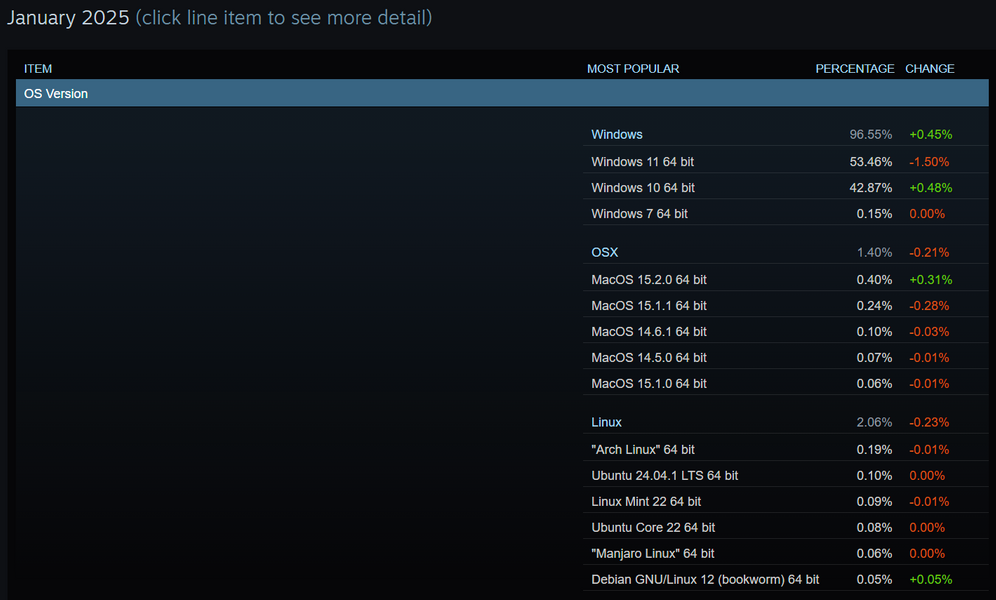The width and height of the screenshot is (996, 600).
Task: Select the Linux Mint 22 64 bit row
Action: (x=646, y=502)
